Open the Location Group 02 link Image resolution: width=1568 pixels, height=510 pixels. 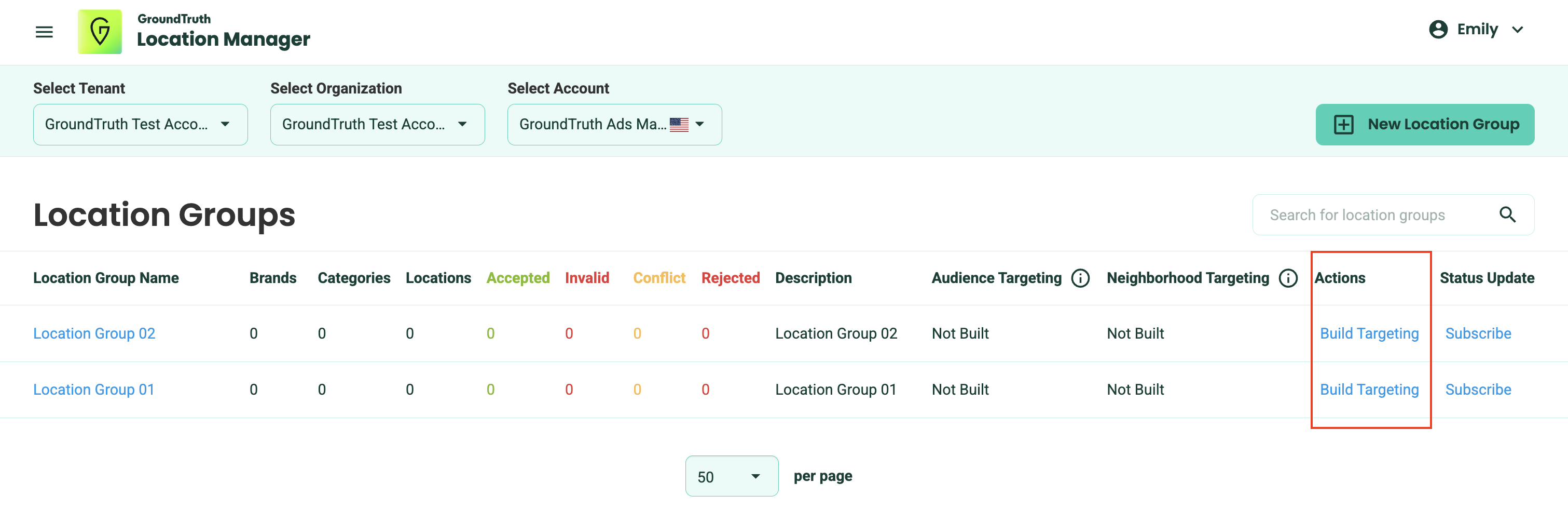[94, 333]
